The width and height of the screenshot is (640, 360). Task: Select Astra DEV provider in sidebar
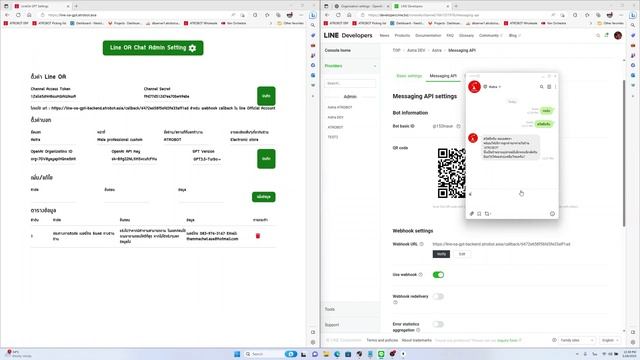pyautogui.click(x=336, y=117)
